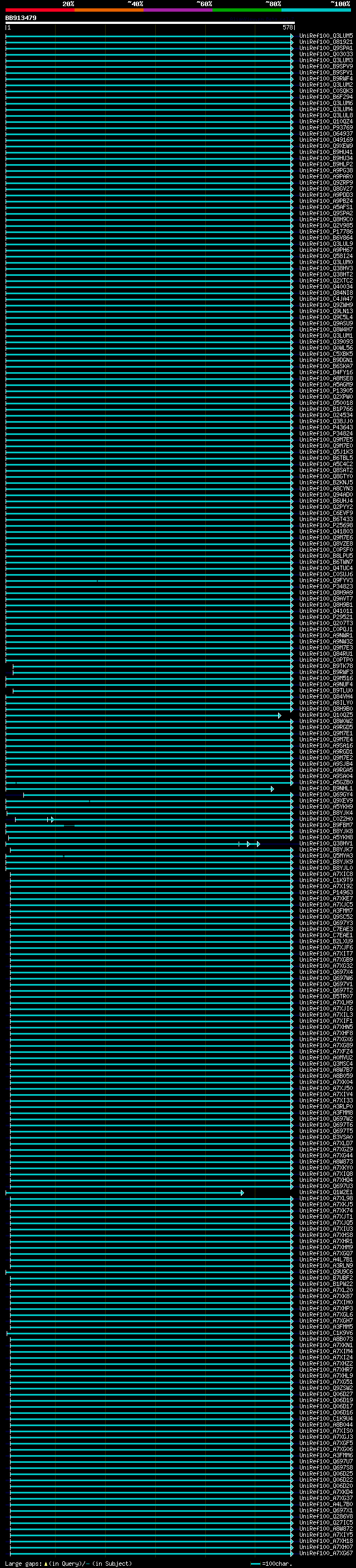The width and height of the screenshot is (356, 1568).
Task: Select hit label UniRef100_P13905
Action: (325, 391)
